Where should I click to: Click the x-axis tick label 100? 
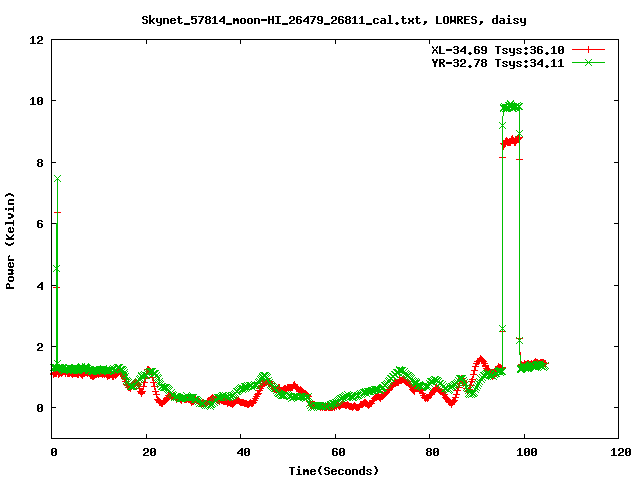click(x=527, y=452)
